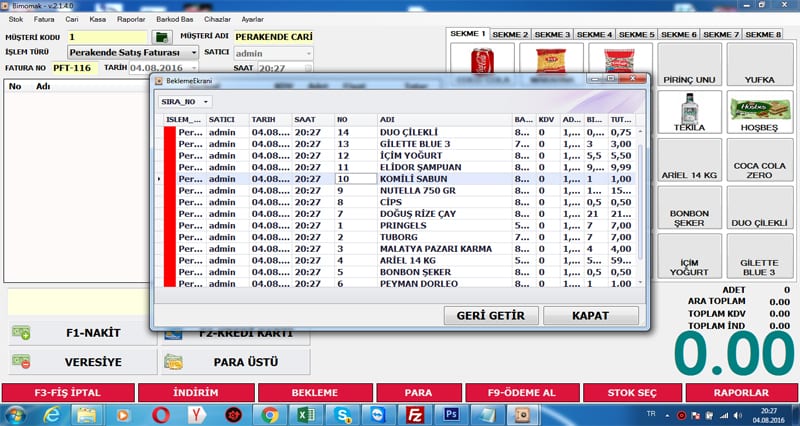Expand the İşlem Türü dropdown
Image resolution: width=800 pixels, height=426 pixels.
pos(193,52)
